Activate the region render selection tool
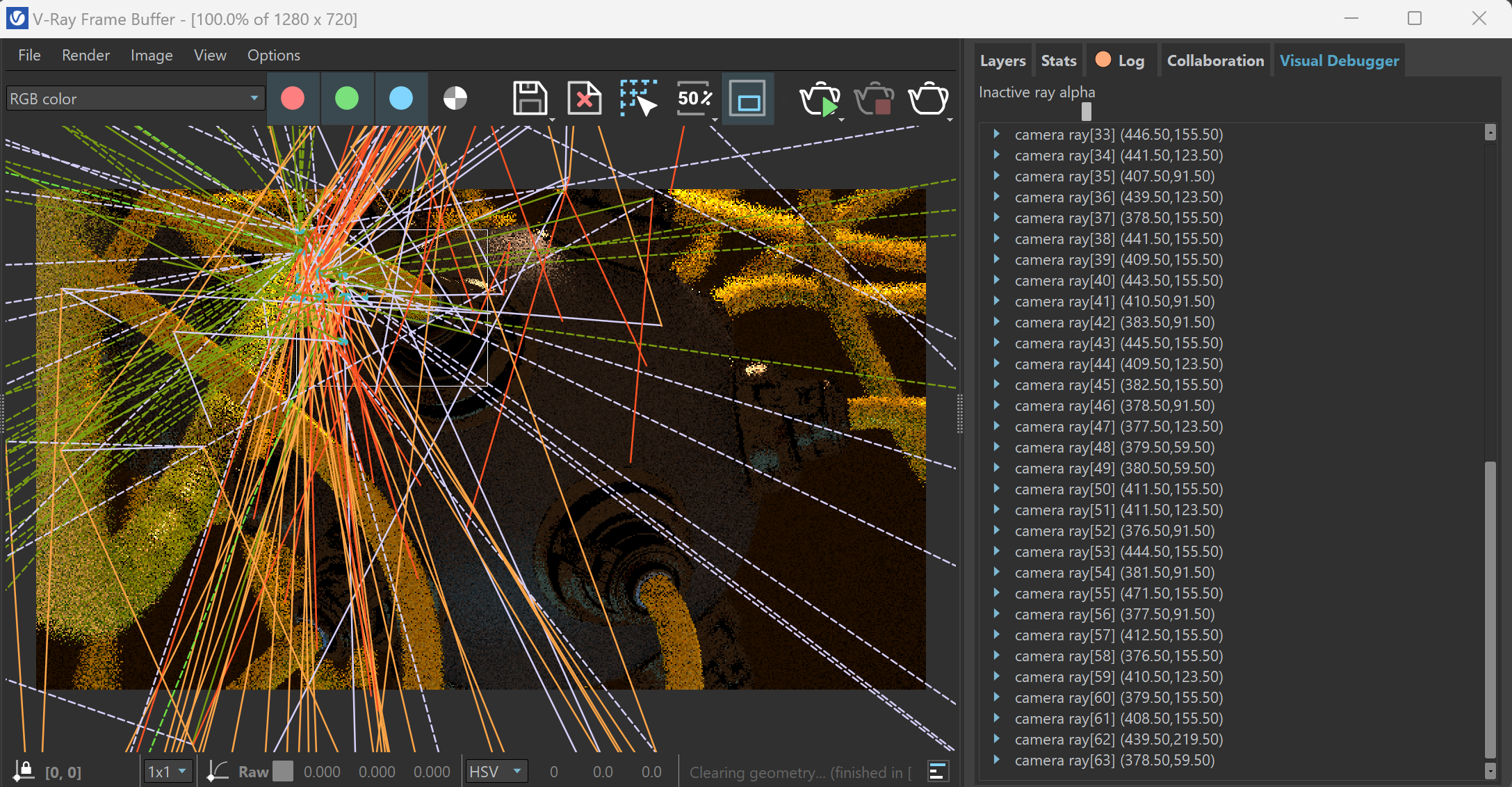This screenshot has height=787, width=1512. tap(639, 99)
